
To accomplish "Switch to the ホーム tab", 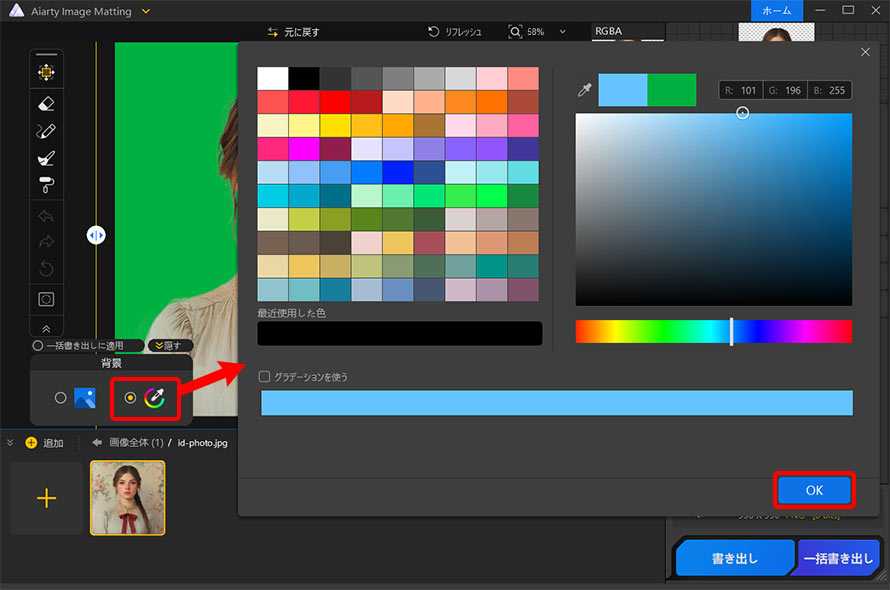I will [x=777, y=9].
